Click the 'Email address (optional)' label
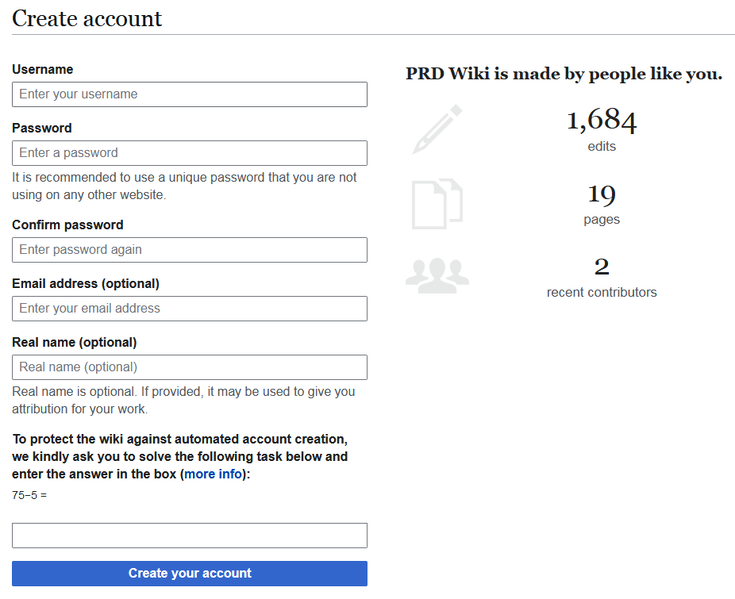This screenshot has height=599, width=735. (x=86, y=284)
